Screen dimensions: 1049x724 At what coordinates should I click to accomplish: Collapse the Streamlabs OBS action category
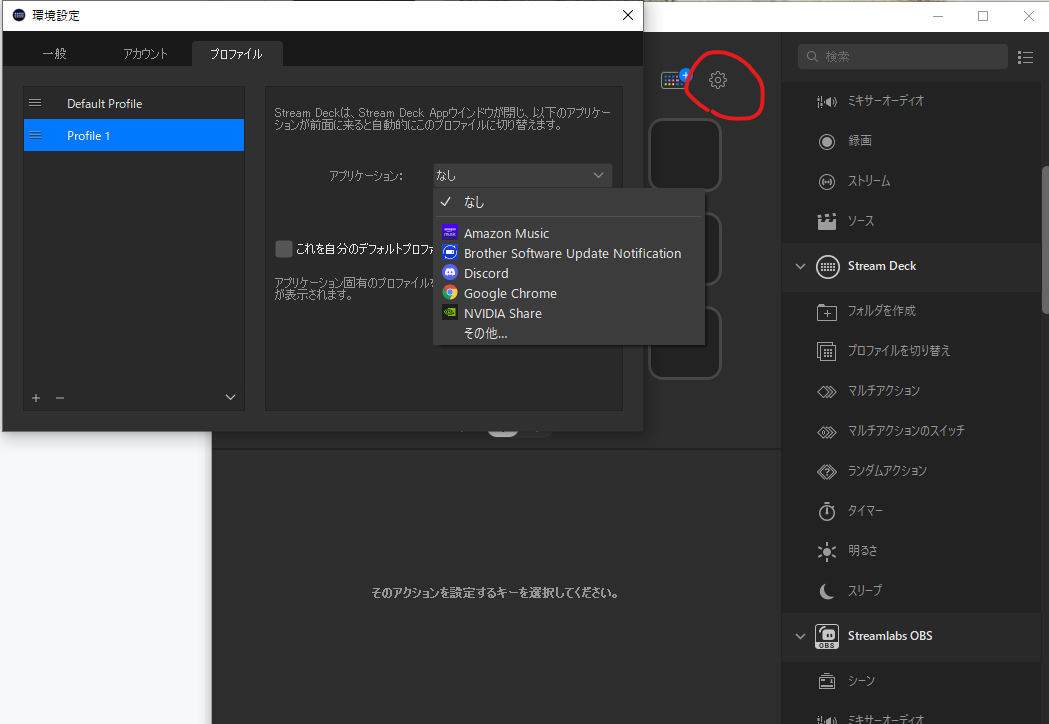point(800,636)
